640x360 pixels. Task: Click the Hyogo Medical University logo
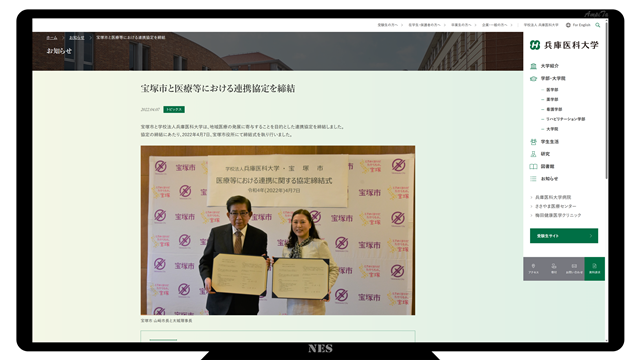point(564,45)
